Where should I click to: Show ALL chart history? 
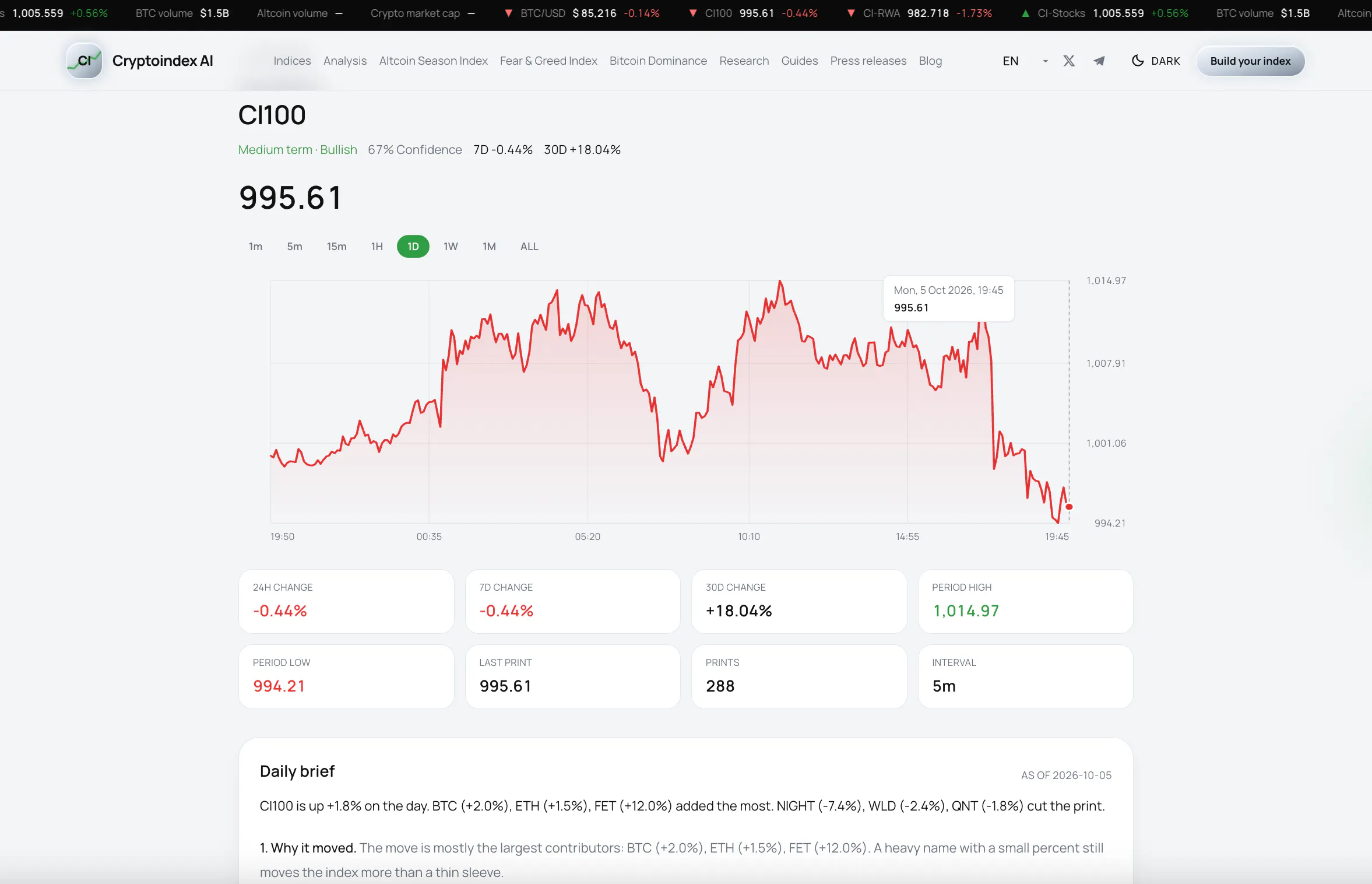529,246
